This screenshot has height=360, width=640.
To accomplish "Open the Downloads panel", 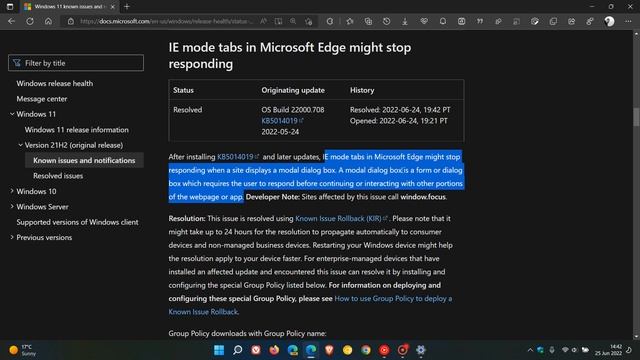I will tap(405, 21).
